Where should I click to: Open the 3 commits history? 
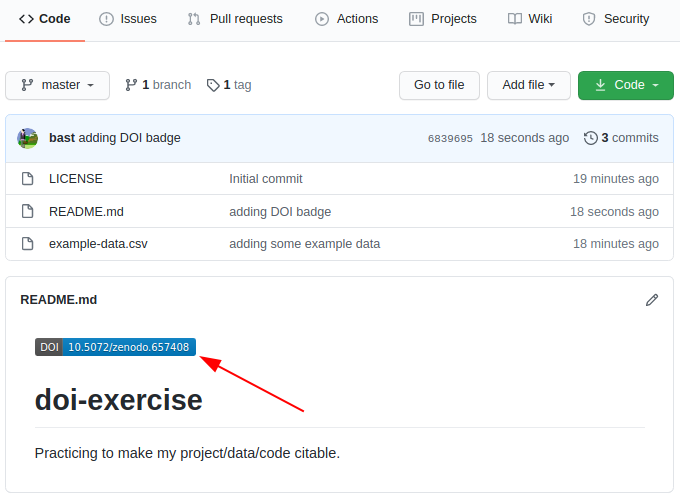click(x=621, y=138)
